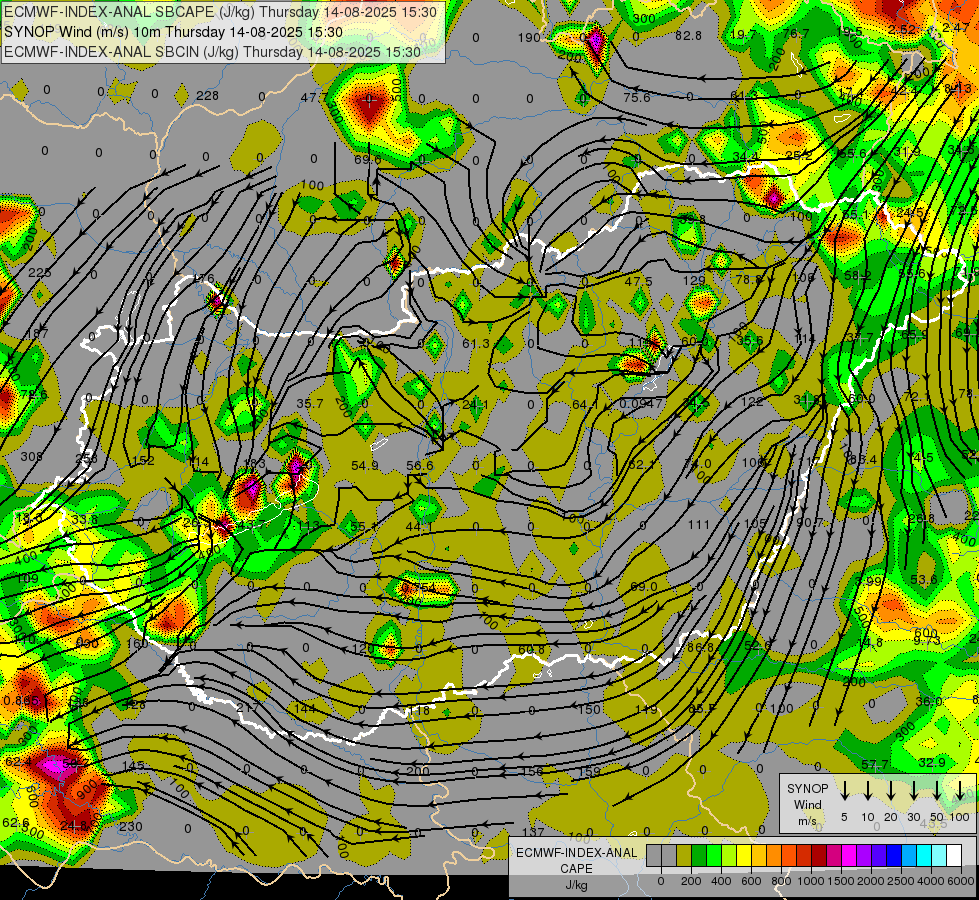This screenshot has height=900, width=979.
Task: Click the '64.1' value on the map
Action: tap(585, 405)
